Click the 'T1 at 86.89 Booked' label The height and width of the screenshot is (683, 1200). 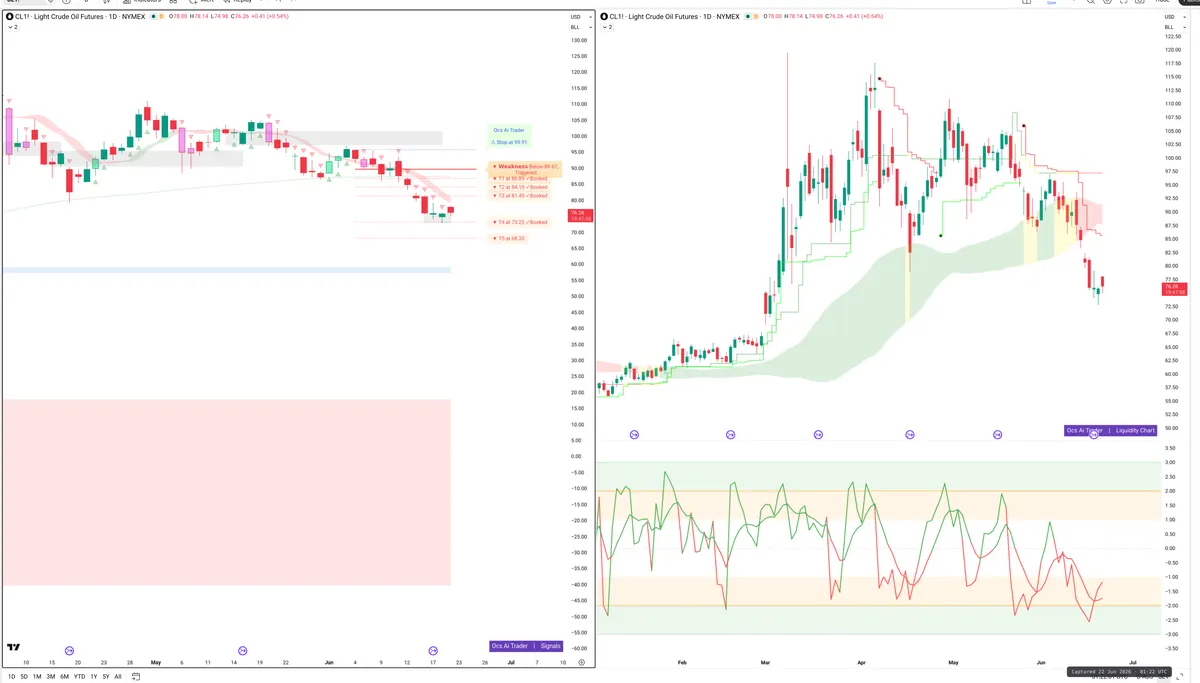point(522,178)
